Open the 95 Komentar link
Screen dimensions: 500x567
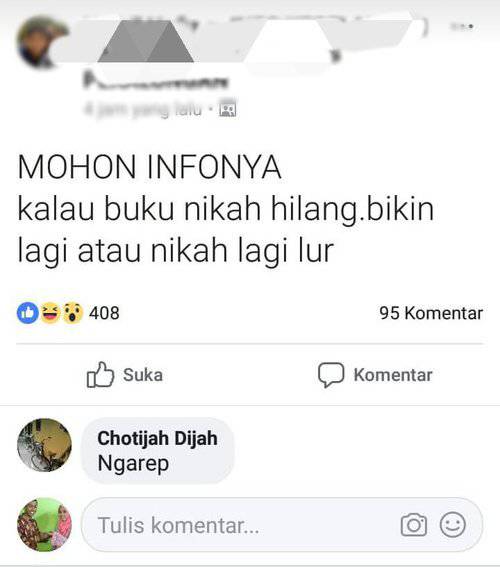(431, 313)
